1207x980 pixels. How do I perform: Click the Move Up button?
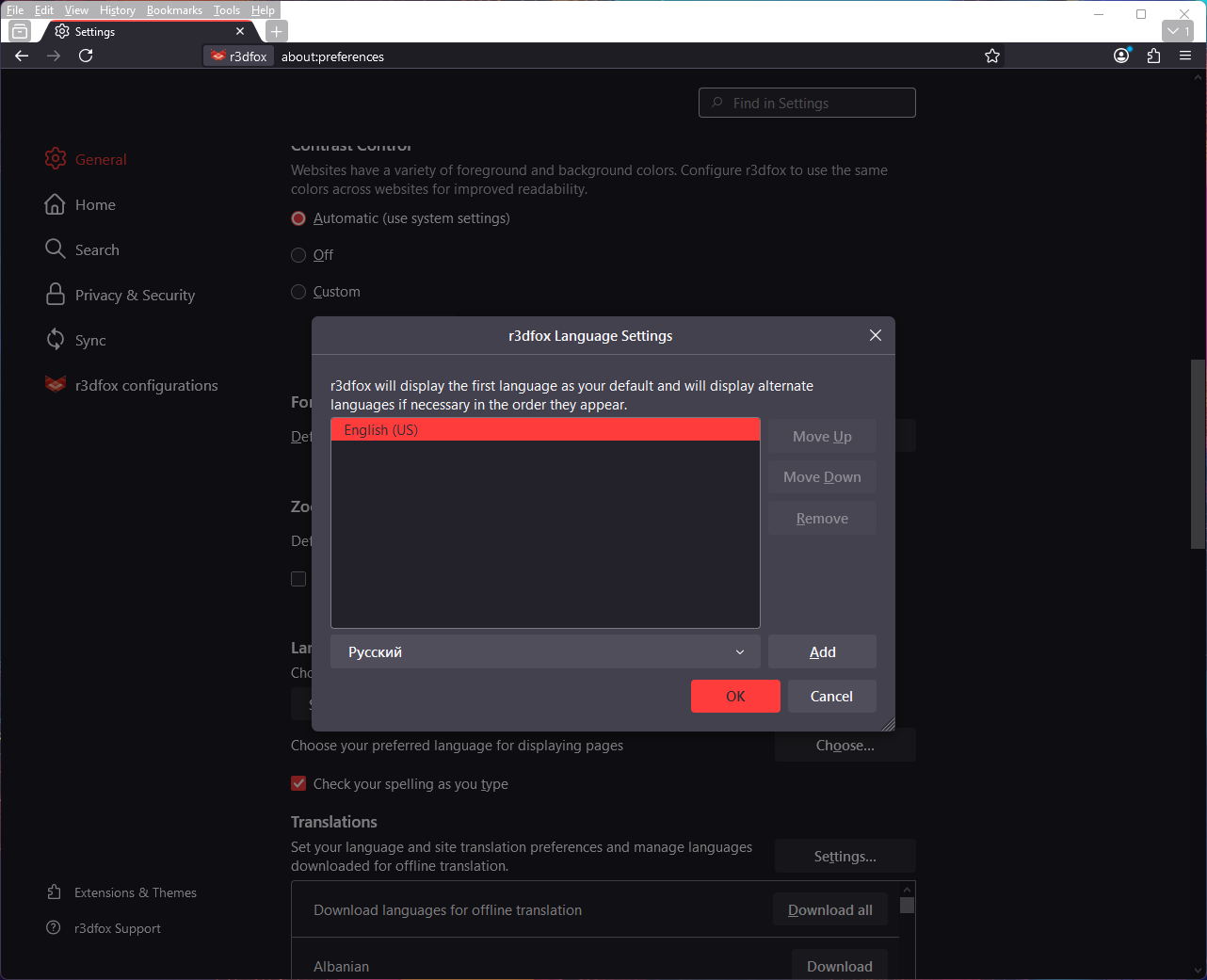tap(822, 436)
